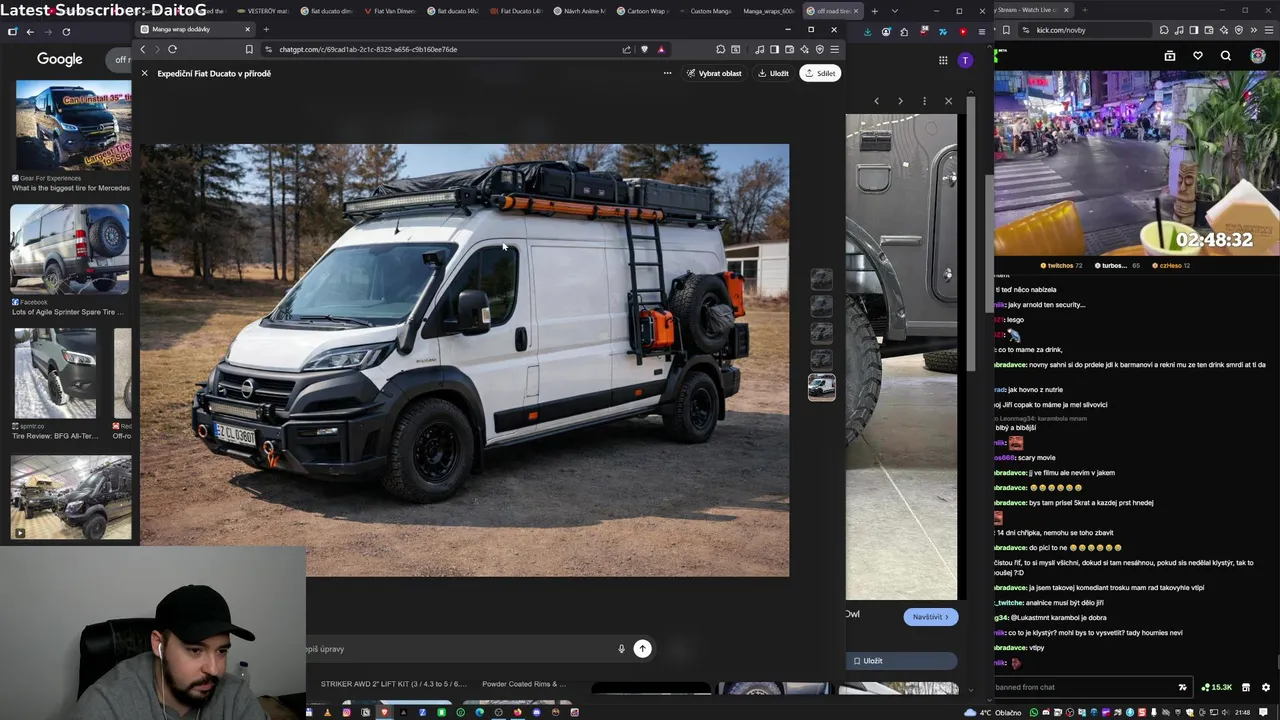Select the top thumbnail in the image strip
This screenshot has width=1280, height=720.
point(821,279)
